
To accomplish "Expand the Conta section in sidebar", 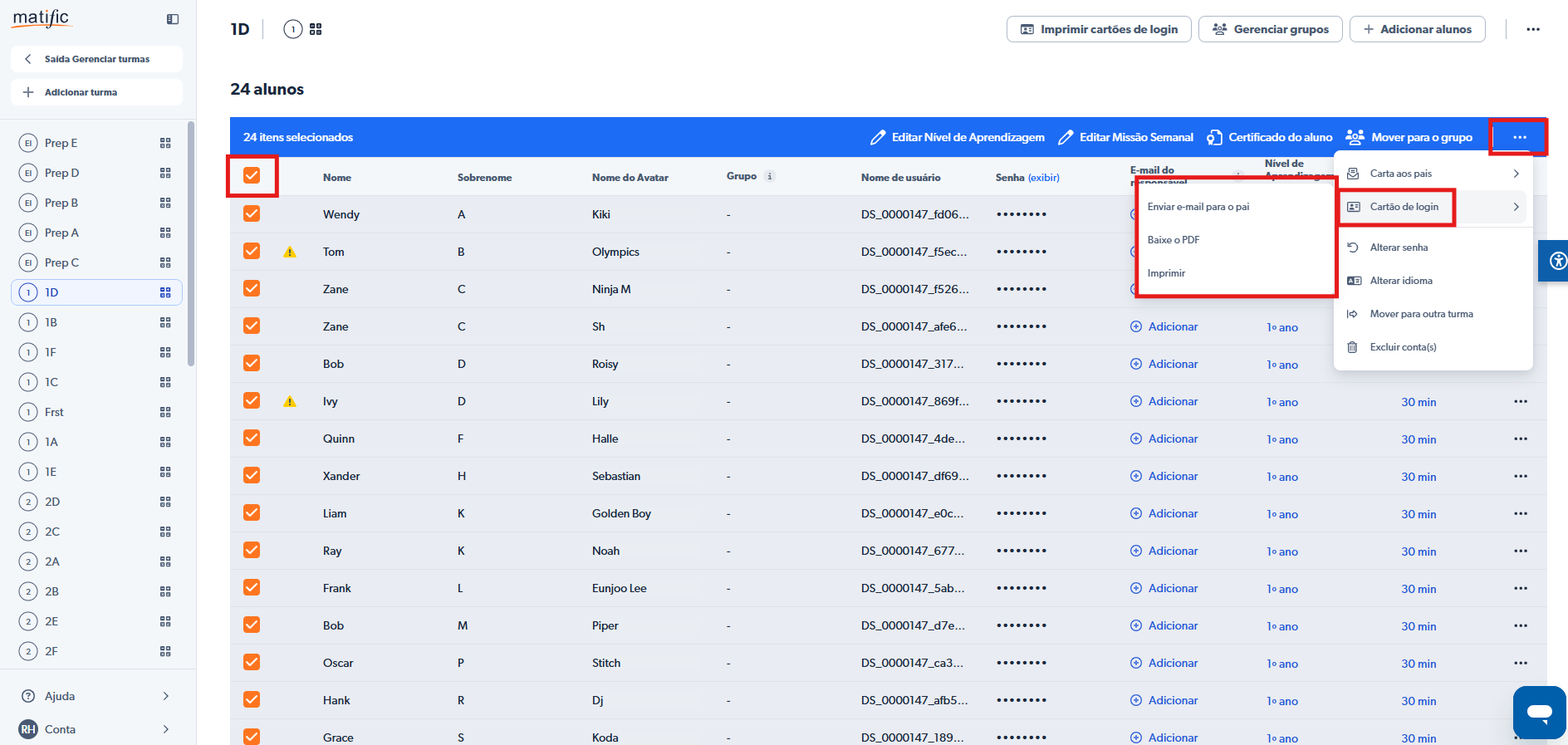I will pyautogui.click(x=166, y=729).
